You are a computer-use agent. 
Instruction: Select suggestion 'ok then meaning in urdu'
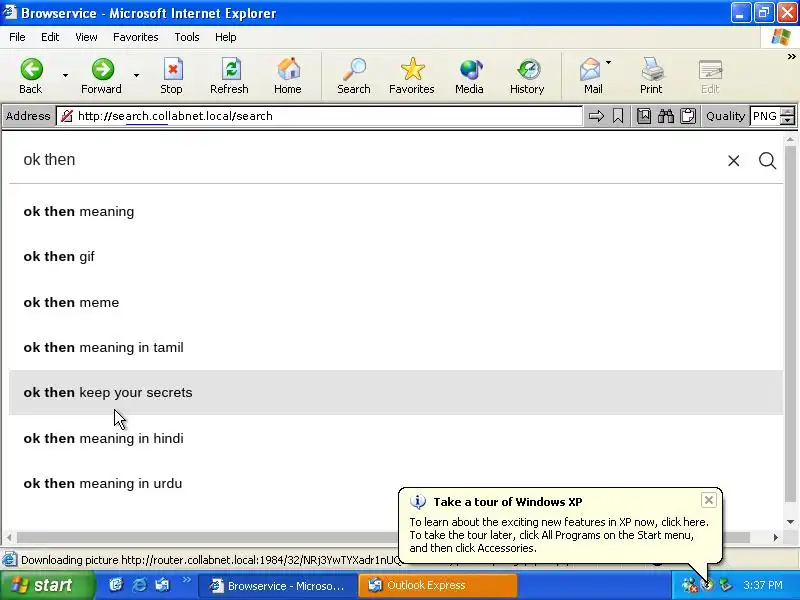click(x=396, y=483)
